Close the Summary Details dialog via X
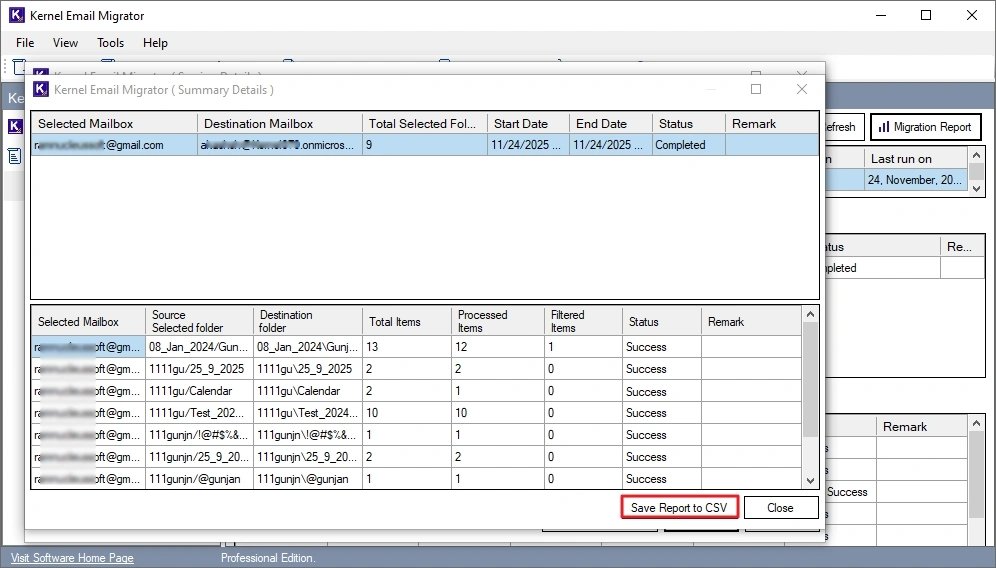 pos(802,89)
